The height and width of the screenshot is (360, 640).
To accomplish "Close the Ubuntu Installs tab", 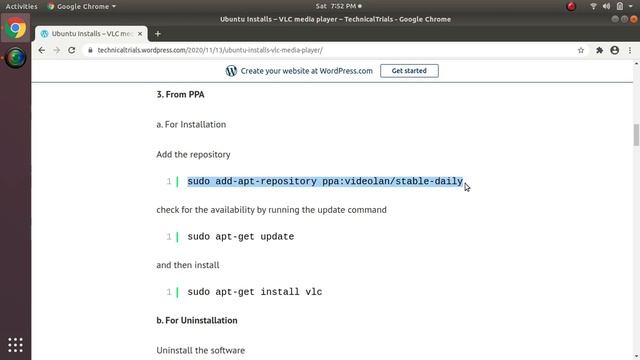I will (x=140, y=34).
